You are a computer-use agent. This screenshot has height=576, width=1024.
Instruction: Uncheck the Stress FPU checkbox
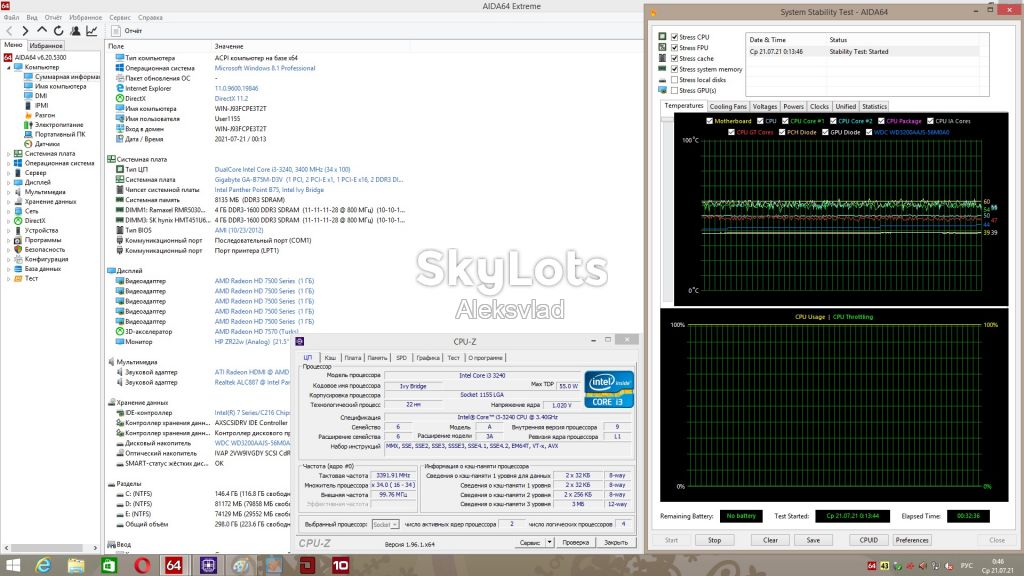click(675, 48)
